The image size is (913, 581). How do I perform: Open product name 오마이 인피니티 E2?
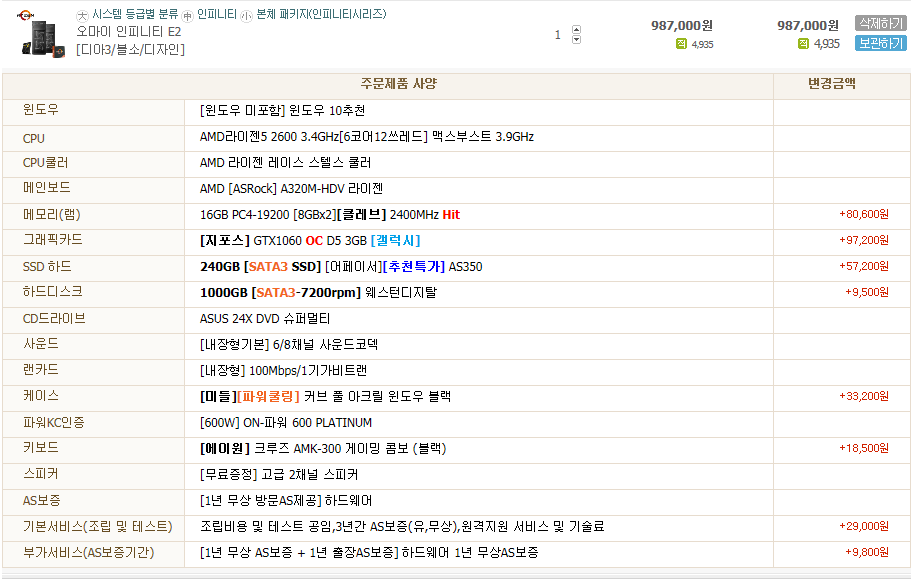pyautogui.click(x=129, y=31)
